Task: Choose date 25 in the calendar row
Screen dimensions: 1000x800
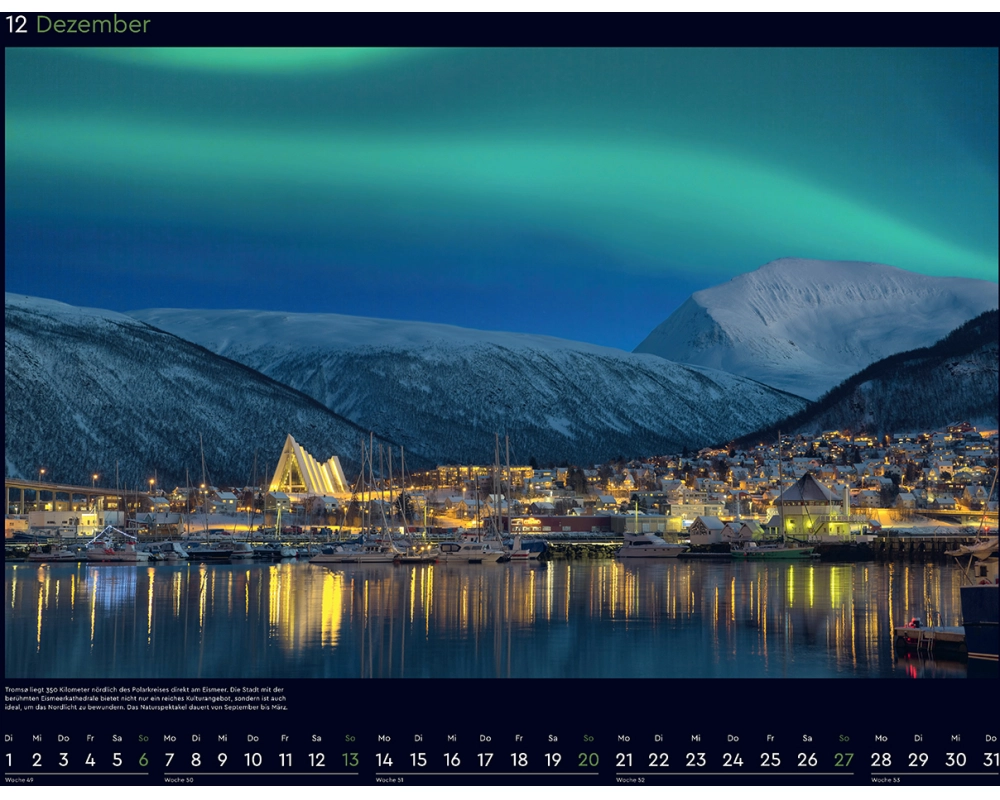Action: point(770,760)
